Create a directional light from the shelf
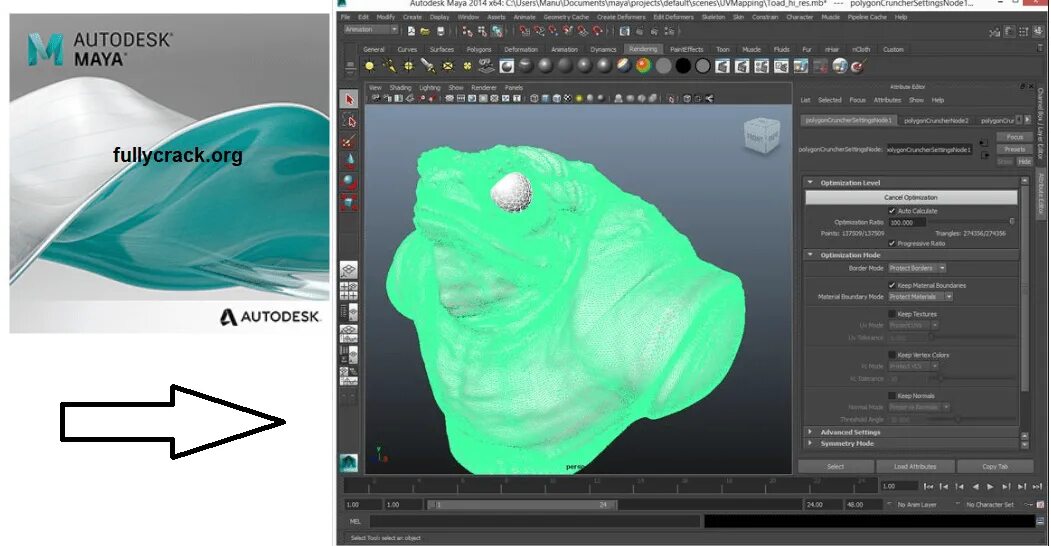1051x546 pixels. (389, 66)
